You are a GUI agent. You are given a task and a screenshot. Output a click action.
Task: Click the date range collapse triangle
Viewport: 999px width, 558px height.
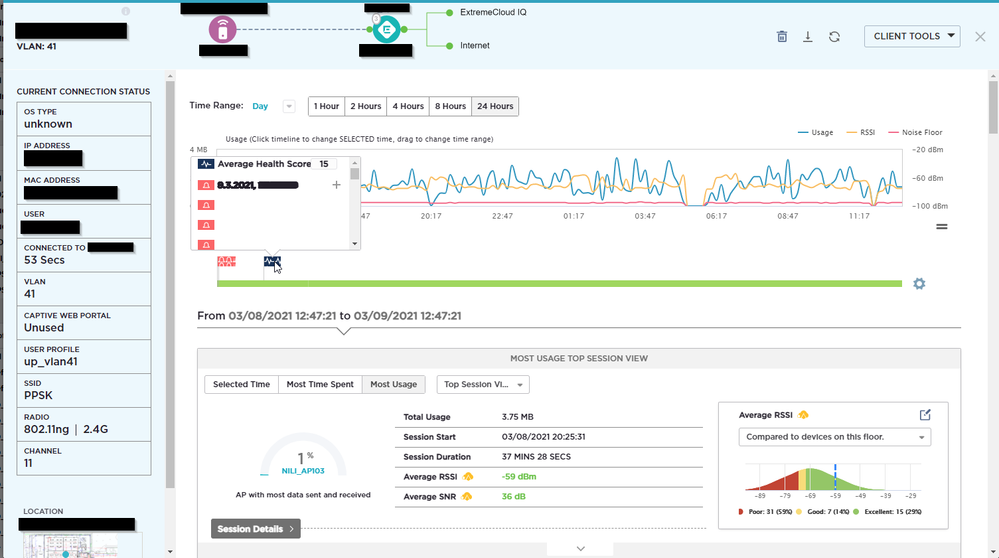tap(344, 331)
